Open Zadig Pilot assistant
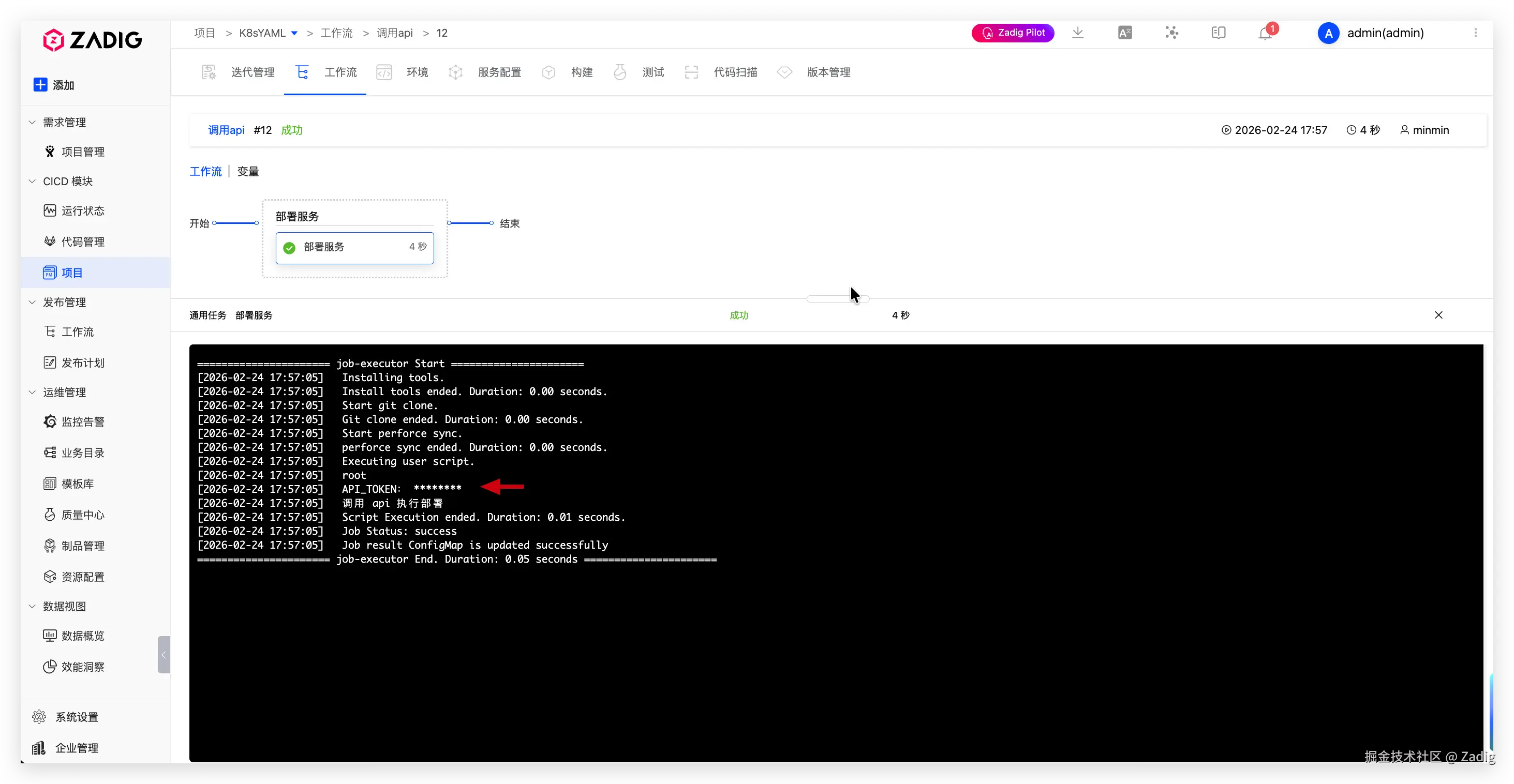The image size is (1514, 784). [x=1013, y=33]
